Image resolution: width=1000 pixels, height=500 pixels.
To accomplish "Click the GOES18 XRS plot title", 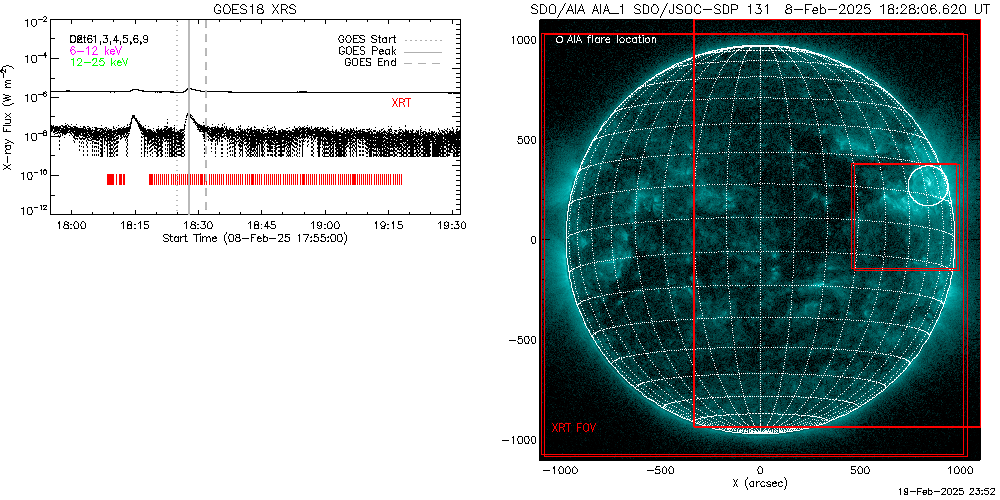I will (257, 11).
